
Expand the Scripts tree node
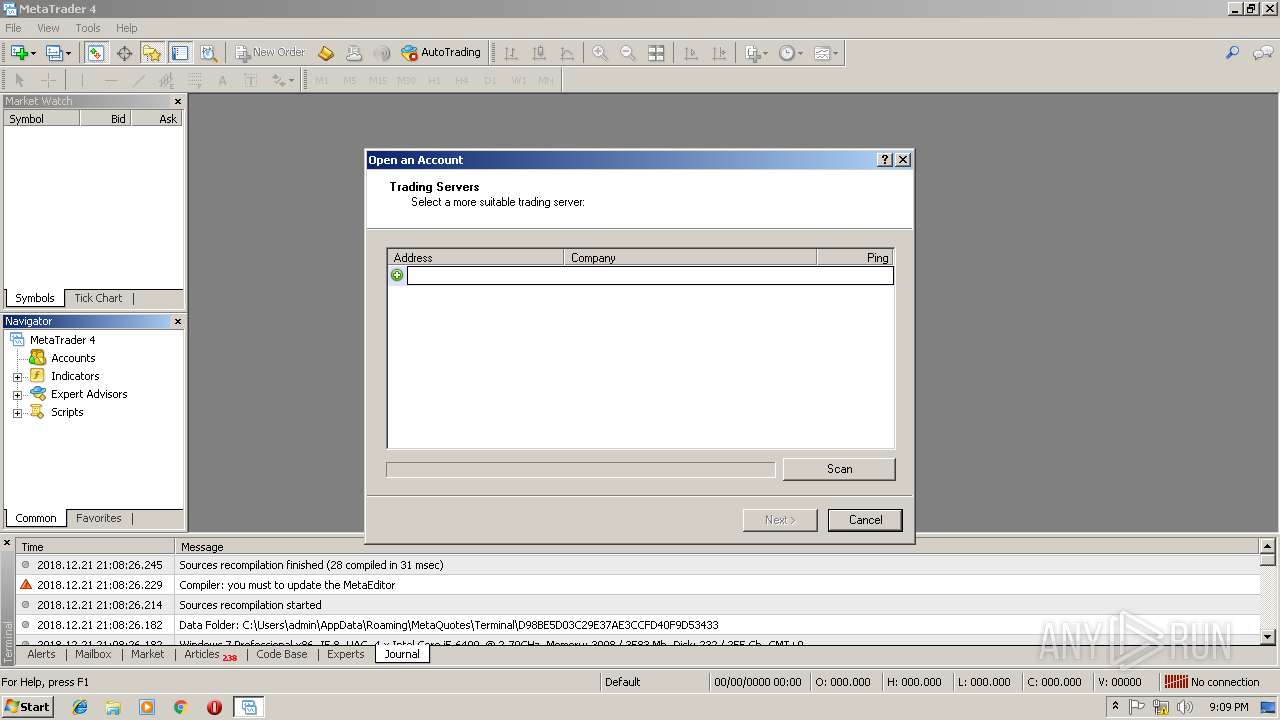click(x=17, y=413)
